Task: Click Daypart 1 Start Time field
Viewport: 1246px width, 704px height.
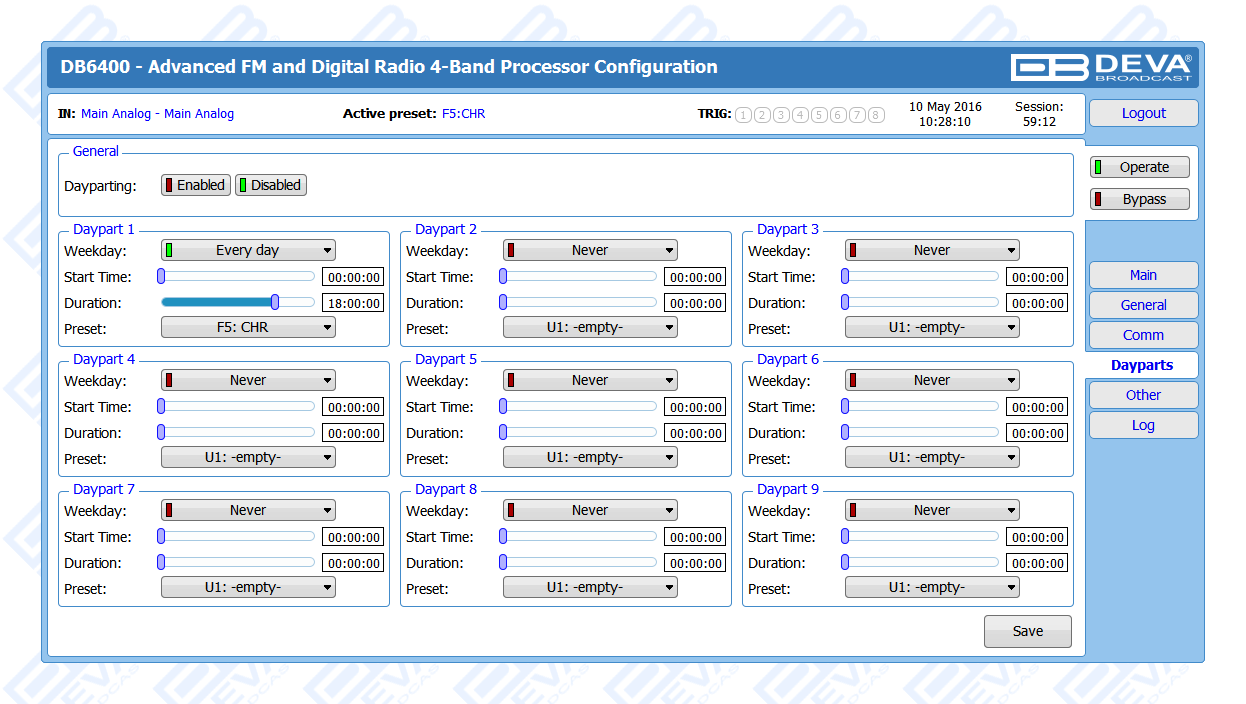Action: (x=352, y=277)
